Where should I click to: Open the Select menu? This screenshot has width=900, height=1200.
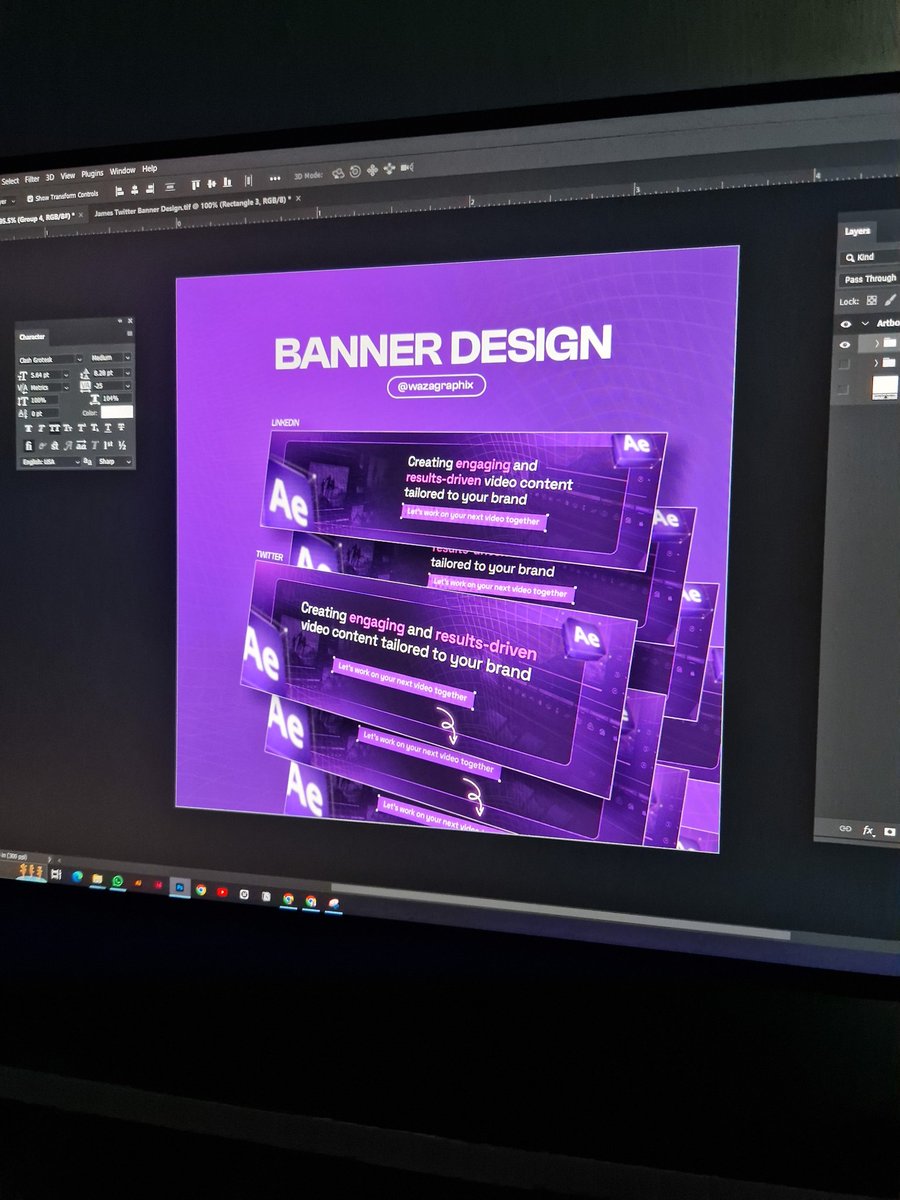pos(10,181)
